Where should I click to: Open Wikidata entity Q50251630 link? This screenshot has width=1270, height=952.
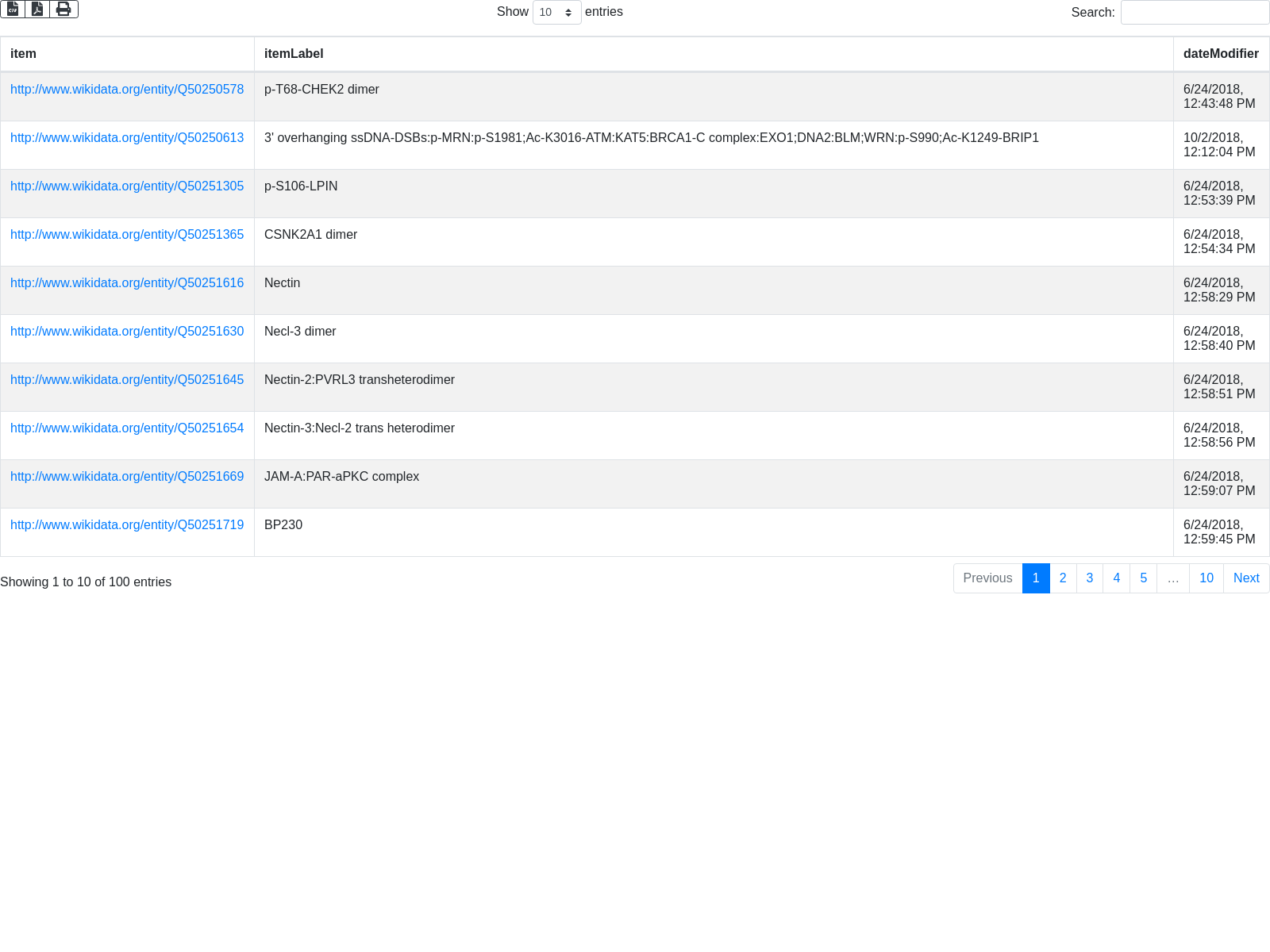pyautogui.click(x=127, y=332)
